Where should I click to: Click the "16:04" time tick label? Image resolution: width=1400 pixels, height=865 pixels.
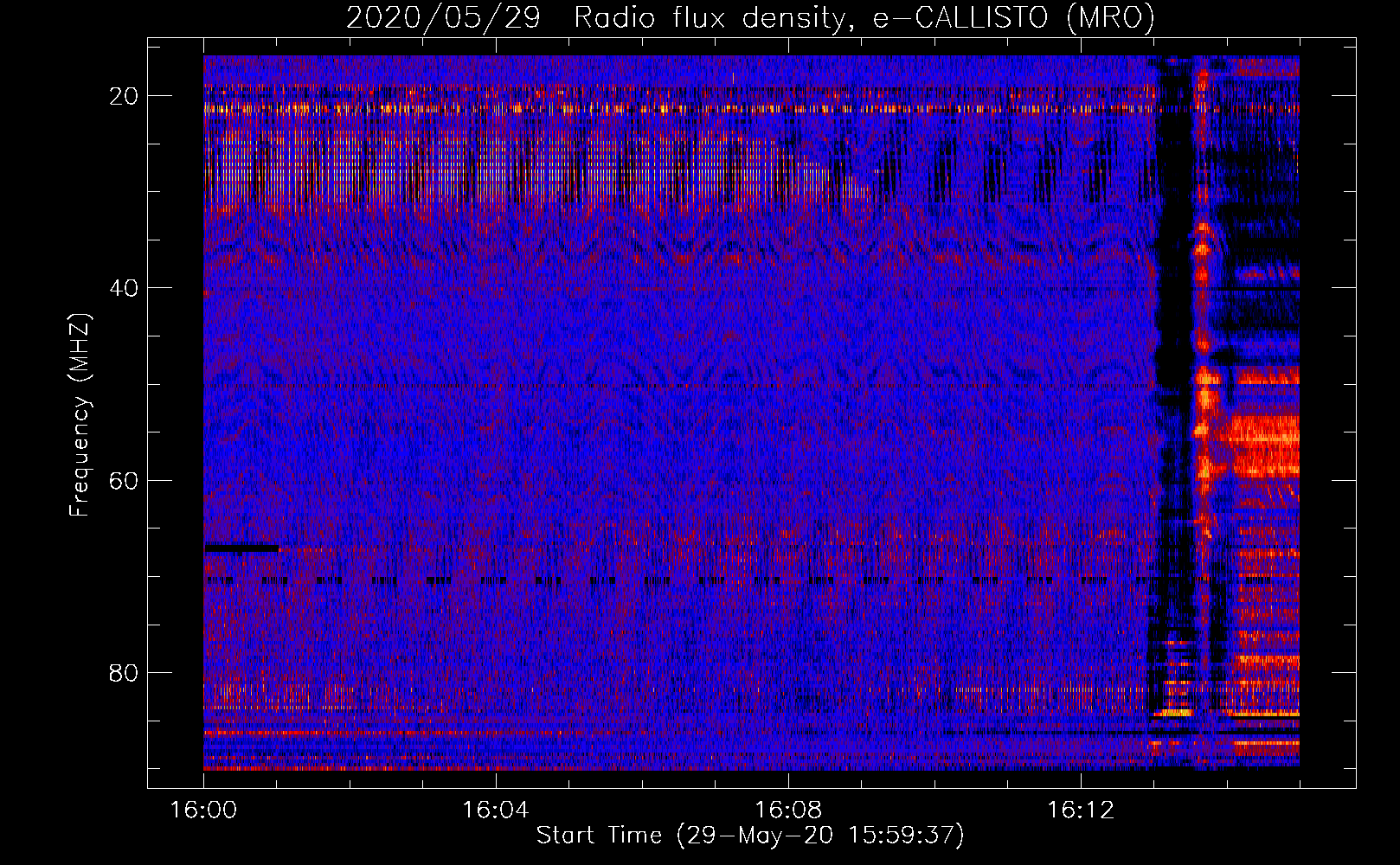(x=496, y=810)
